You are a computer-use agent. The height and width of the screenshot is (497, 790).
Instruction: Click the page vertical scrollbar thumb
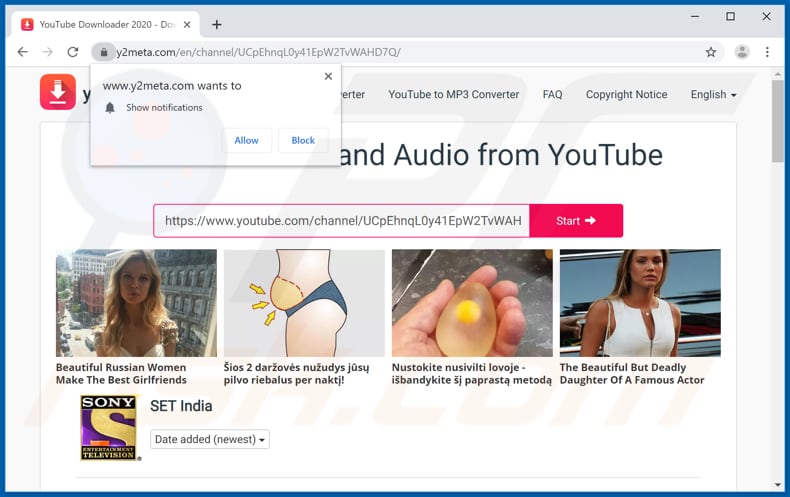[777, 121]
